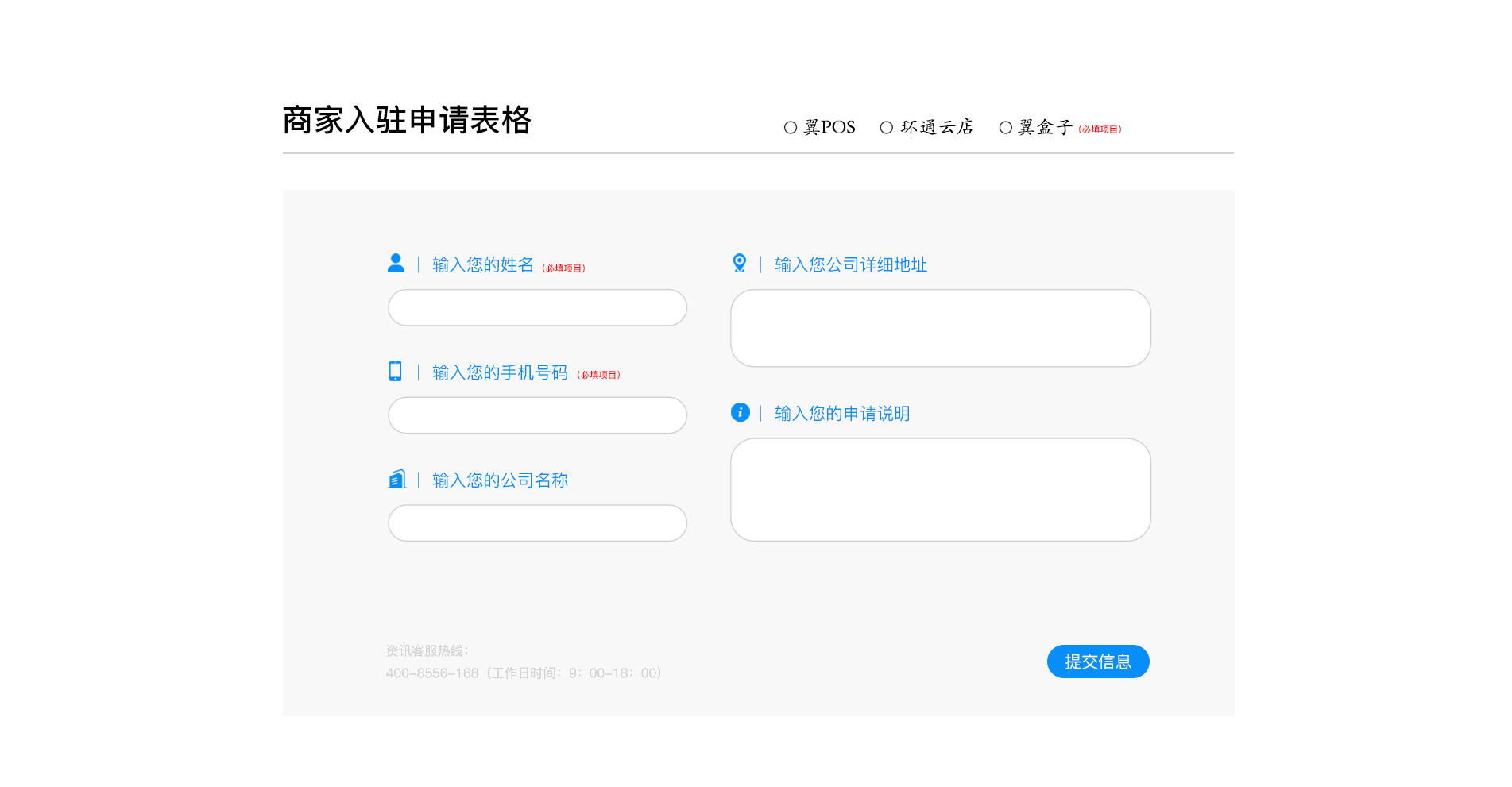Click the location pin icon
The height and width of the screenshot is (787, 1512).
(739, 263)
